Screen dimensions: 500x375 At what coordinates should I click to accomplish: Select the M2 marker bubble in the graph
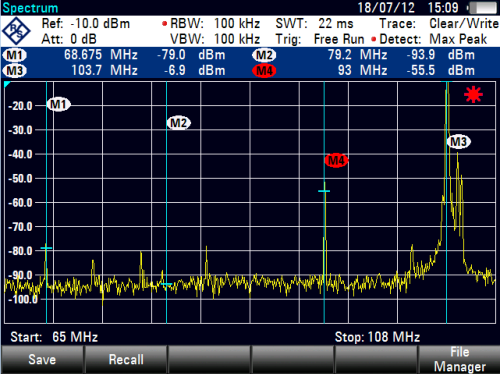click(x=179, y=123)
